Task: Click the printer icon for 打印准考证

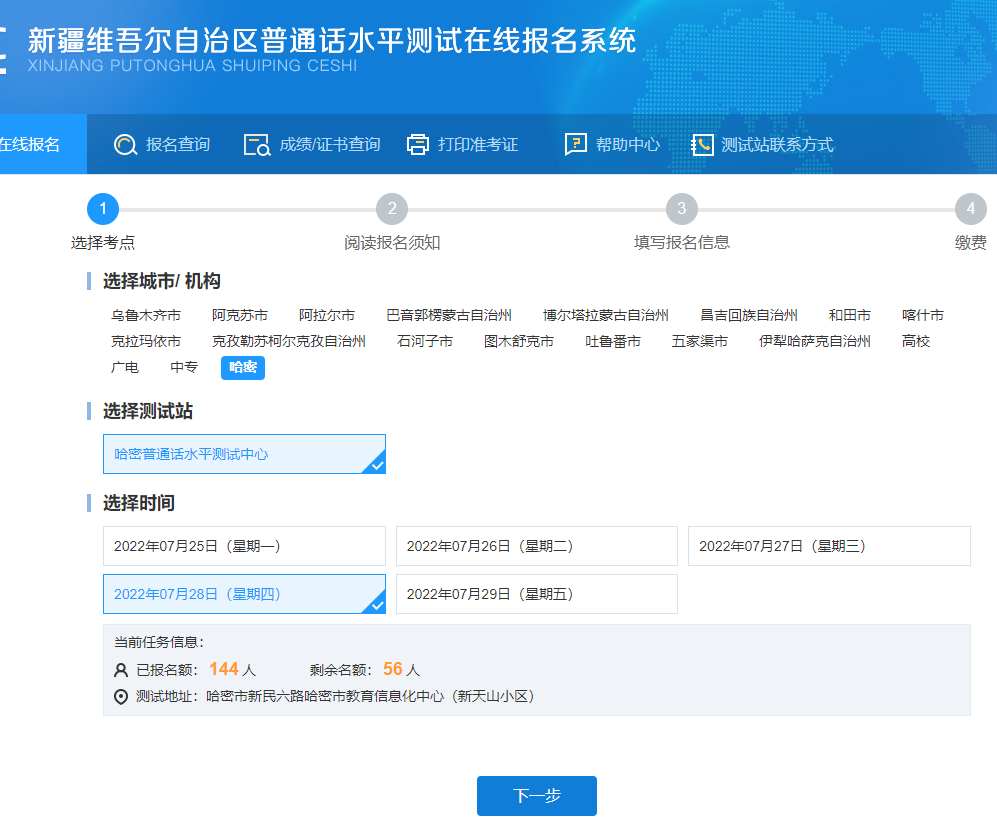Action: [x=418, y=145]
